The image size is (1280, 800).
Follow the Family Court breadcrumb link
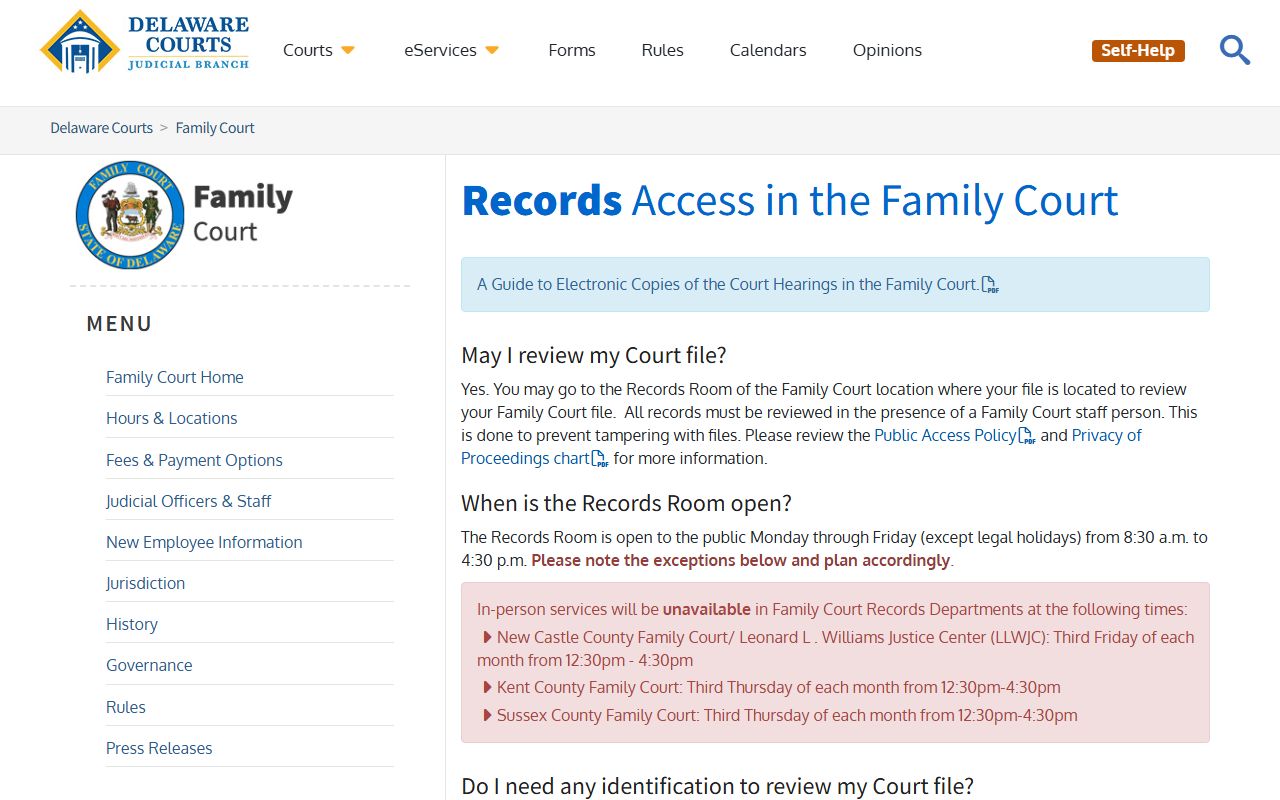coord(215,128)
